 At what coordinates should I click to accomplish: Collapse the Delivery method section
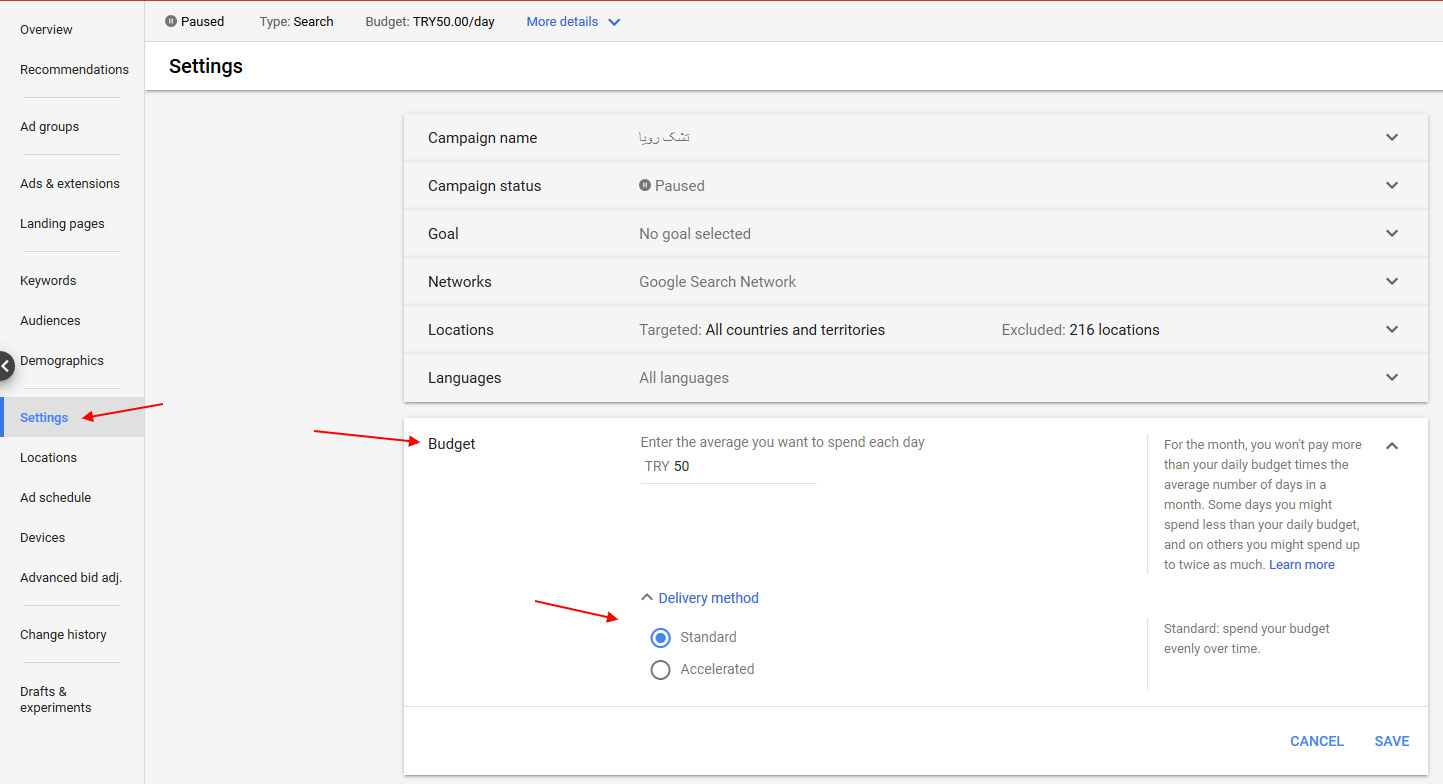tap(699, 598)
